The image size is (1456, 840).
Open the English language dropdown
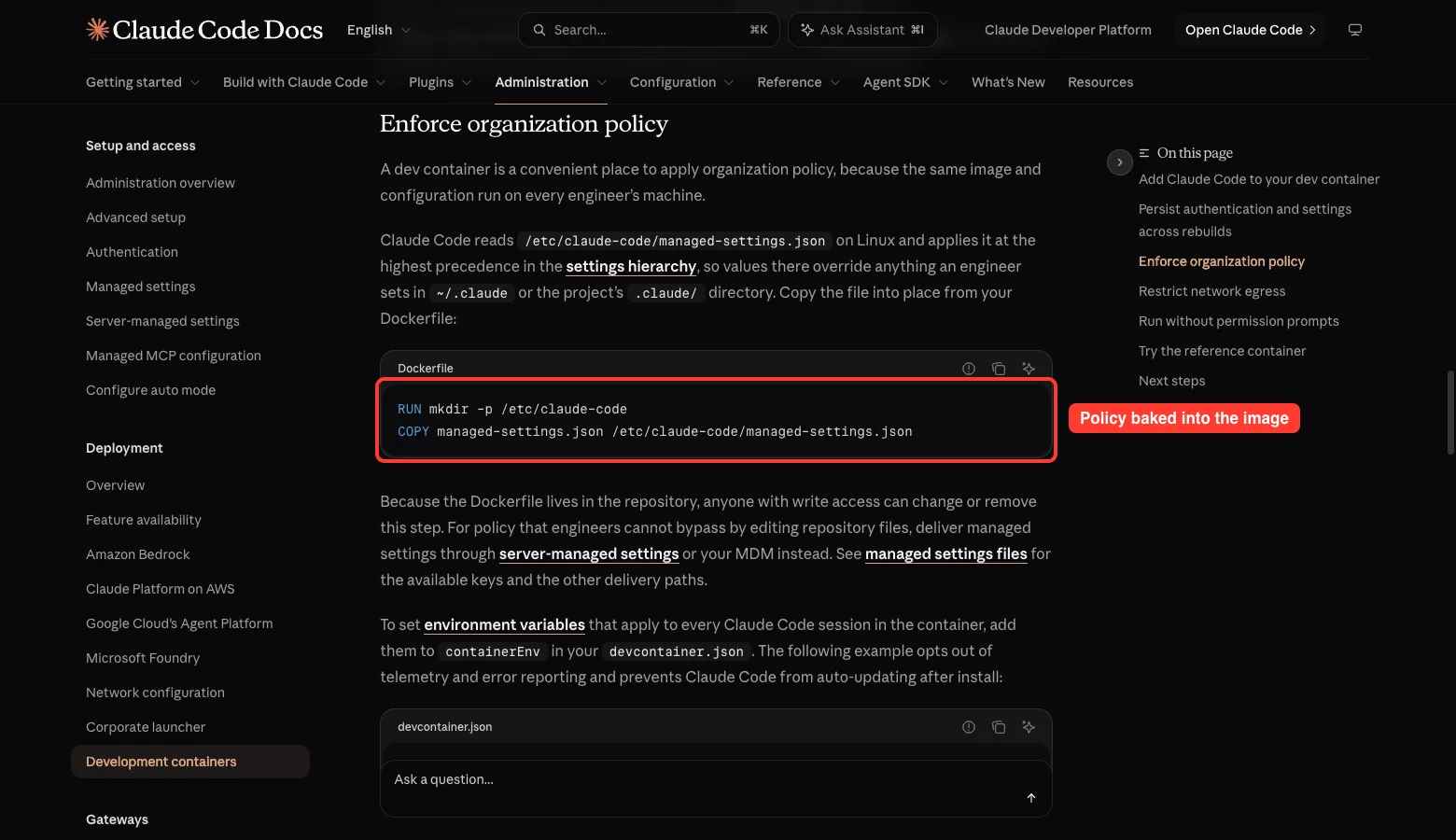(x=379, y=30)
